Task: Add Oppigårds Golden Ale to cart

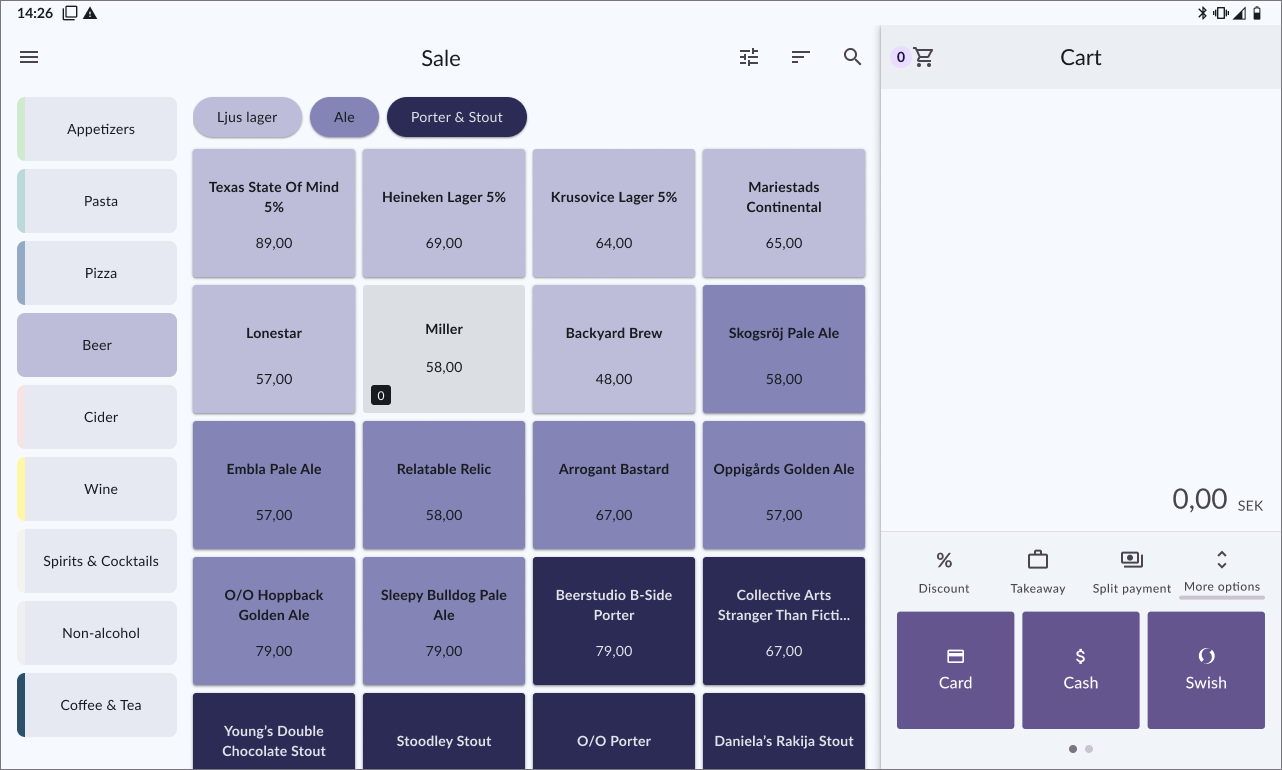Action: click(784, 485)
